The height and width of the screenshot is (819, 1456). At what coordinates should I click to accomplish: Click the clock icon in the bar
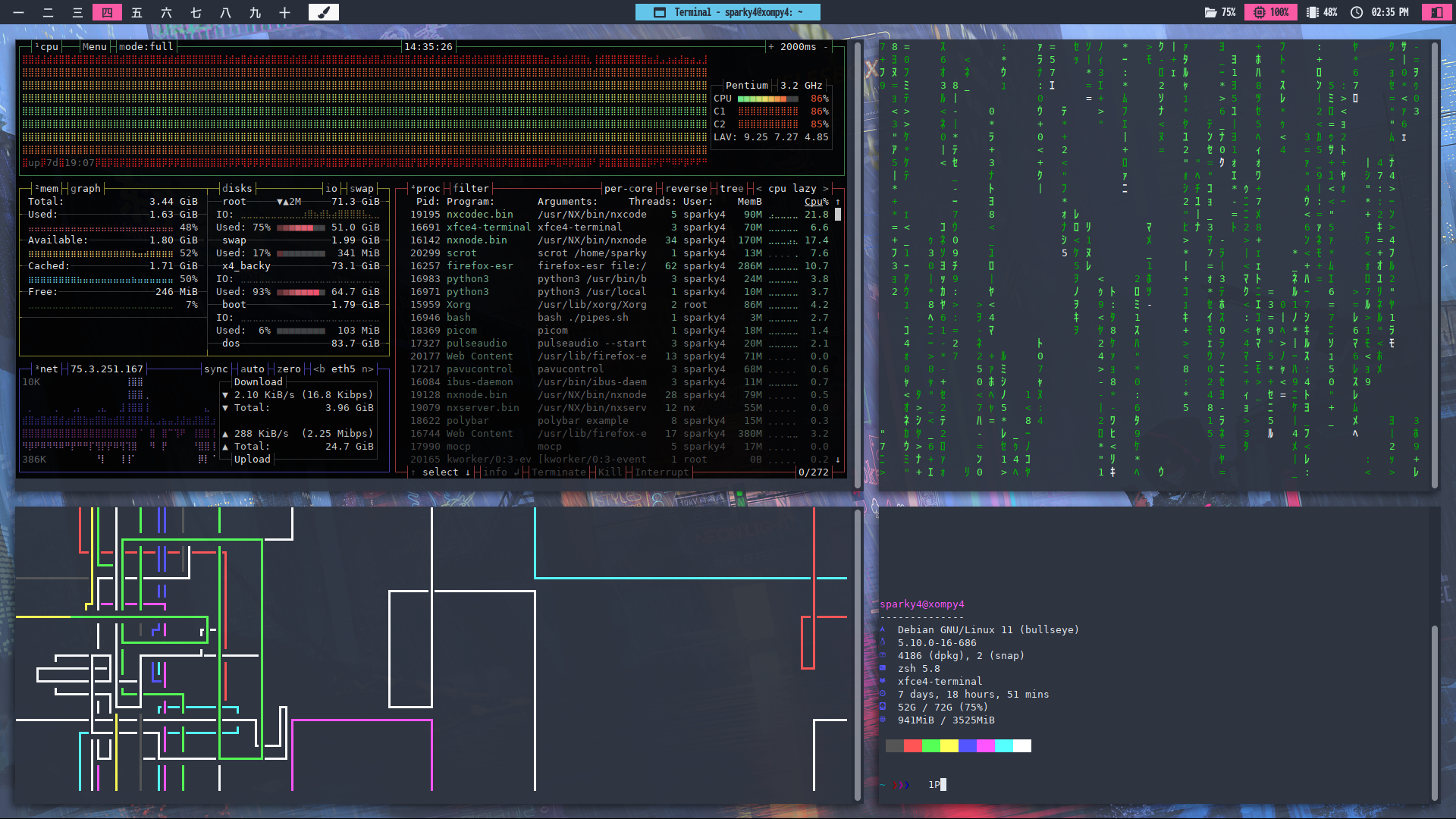click(x=1357, y=12)
